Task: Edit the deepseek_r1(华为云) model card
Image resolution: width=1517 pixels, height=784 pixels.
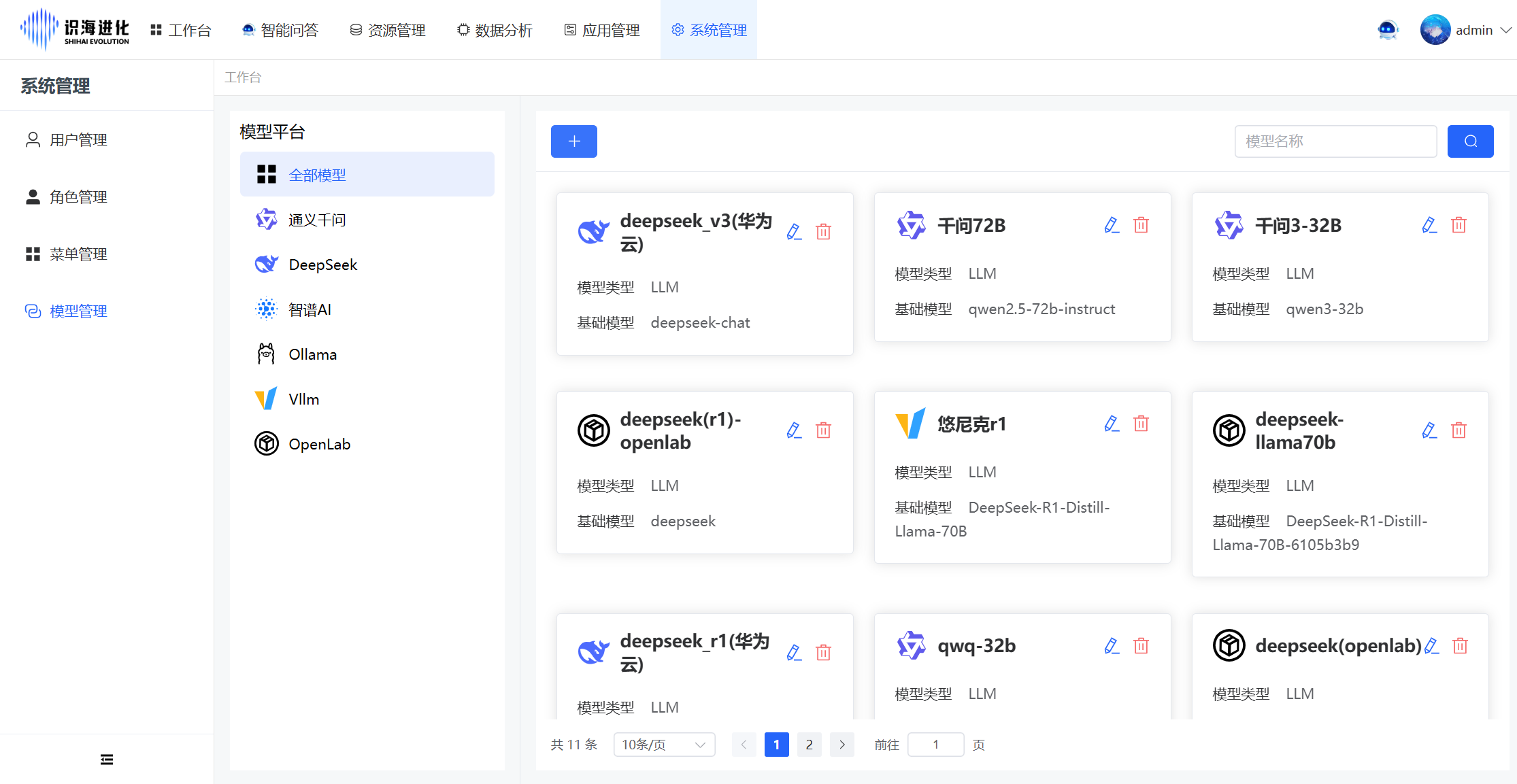Action: tap(794, 653)
